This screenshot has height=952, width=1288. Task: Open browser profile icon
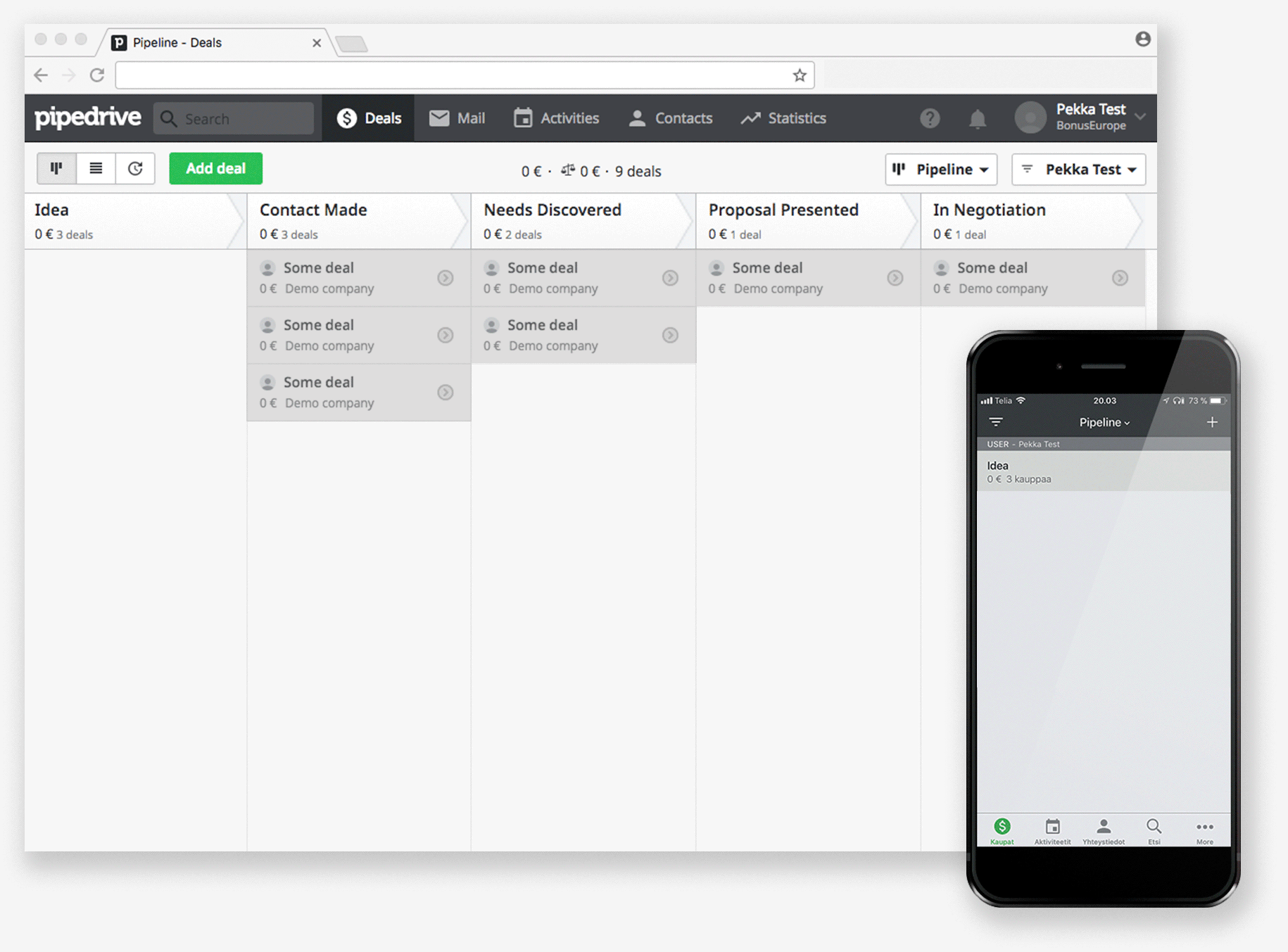[x=1142, y=39]
